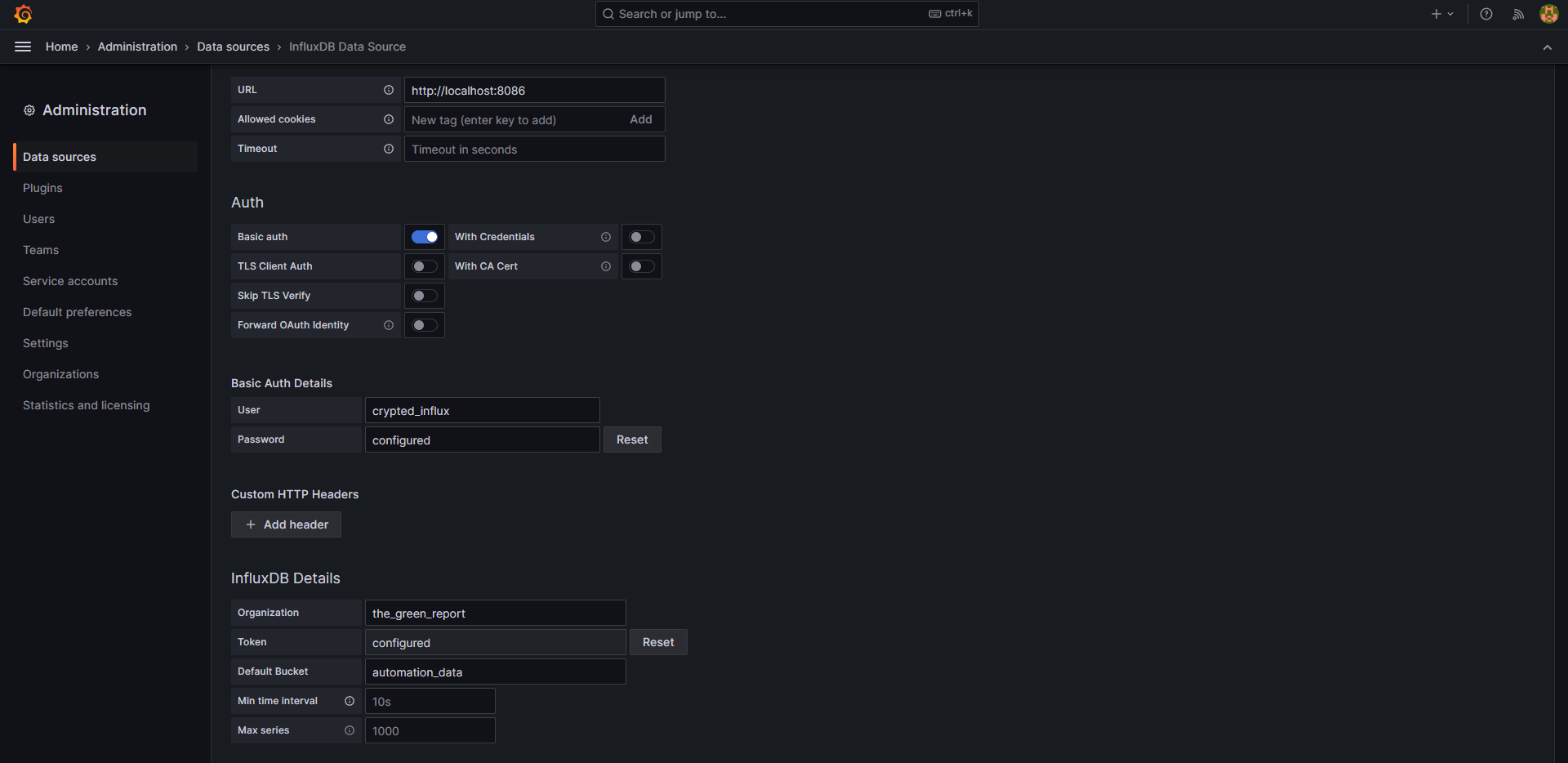Image resolution: width=1568 pixels, height=763 pixels.
Task: Go to Data sources breadcrumb
Action: (233, 47)
